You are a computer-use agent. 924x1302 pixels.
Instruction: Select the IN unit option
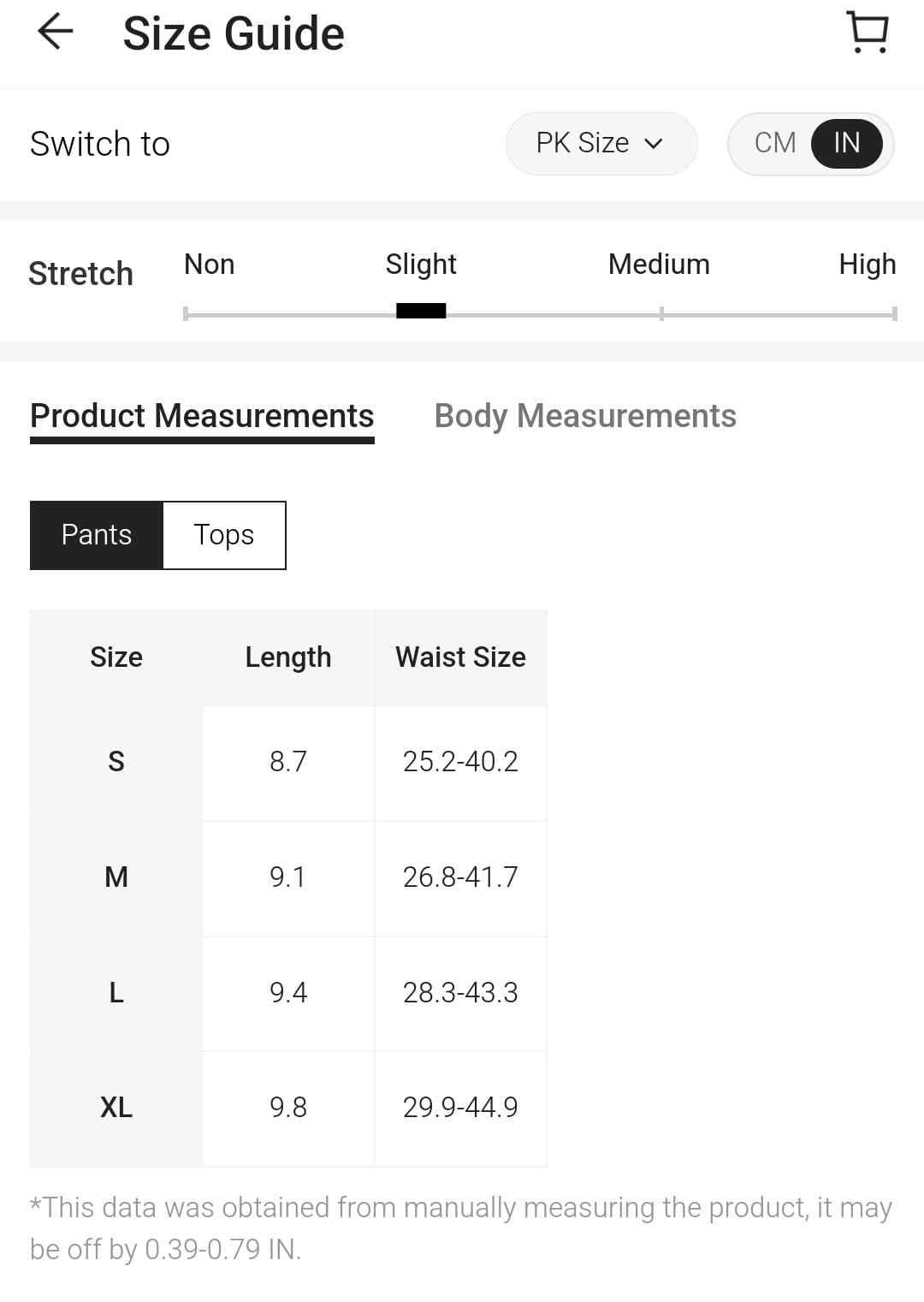point(846,143)
